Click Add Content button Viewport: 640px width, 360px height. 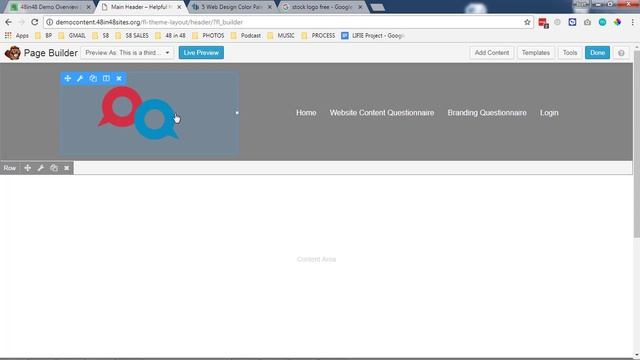tap(491, 53)
